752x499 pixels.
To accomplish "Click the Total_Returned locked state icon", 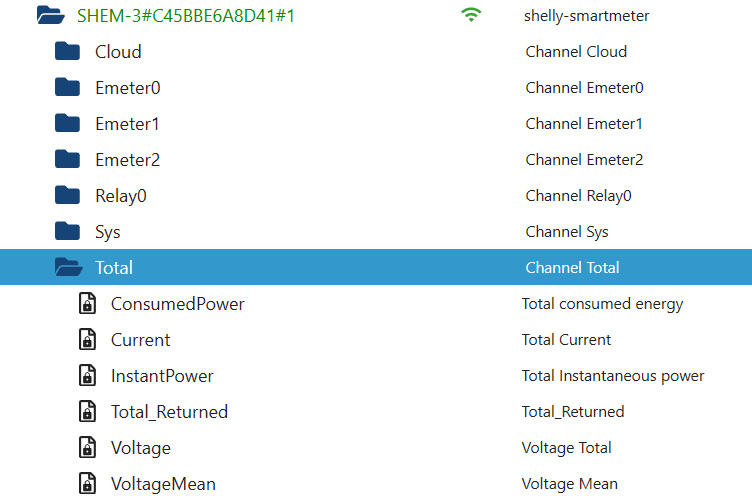I will 87,411.
